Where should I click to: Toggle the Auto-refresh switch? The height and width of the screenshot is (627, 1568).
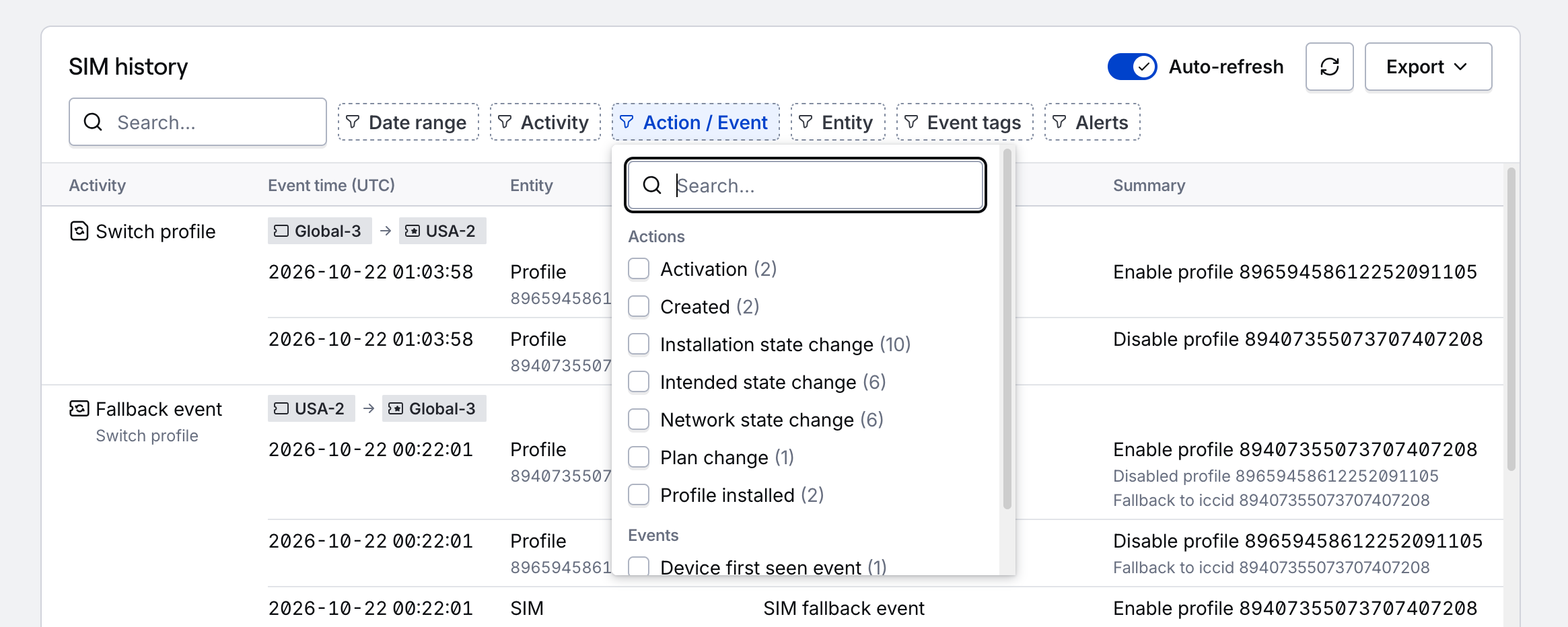pos(1133,67)
